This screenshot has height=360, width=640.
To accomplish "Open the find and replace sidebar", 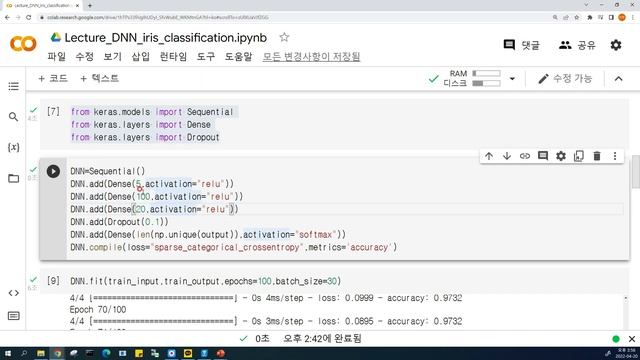I will [13, 117].
